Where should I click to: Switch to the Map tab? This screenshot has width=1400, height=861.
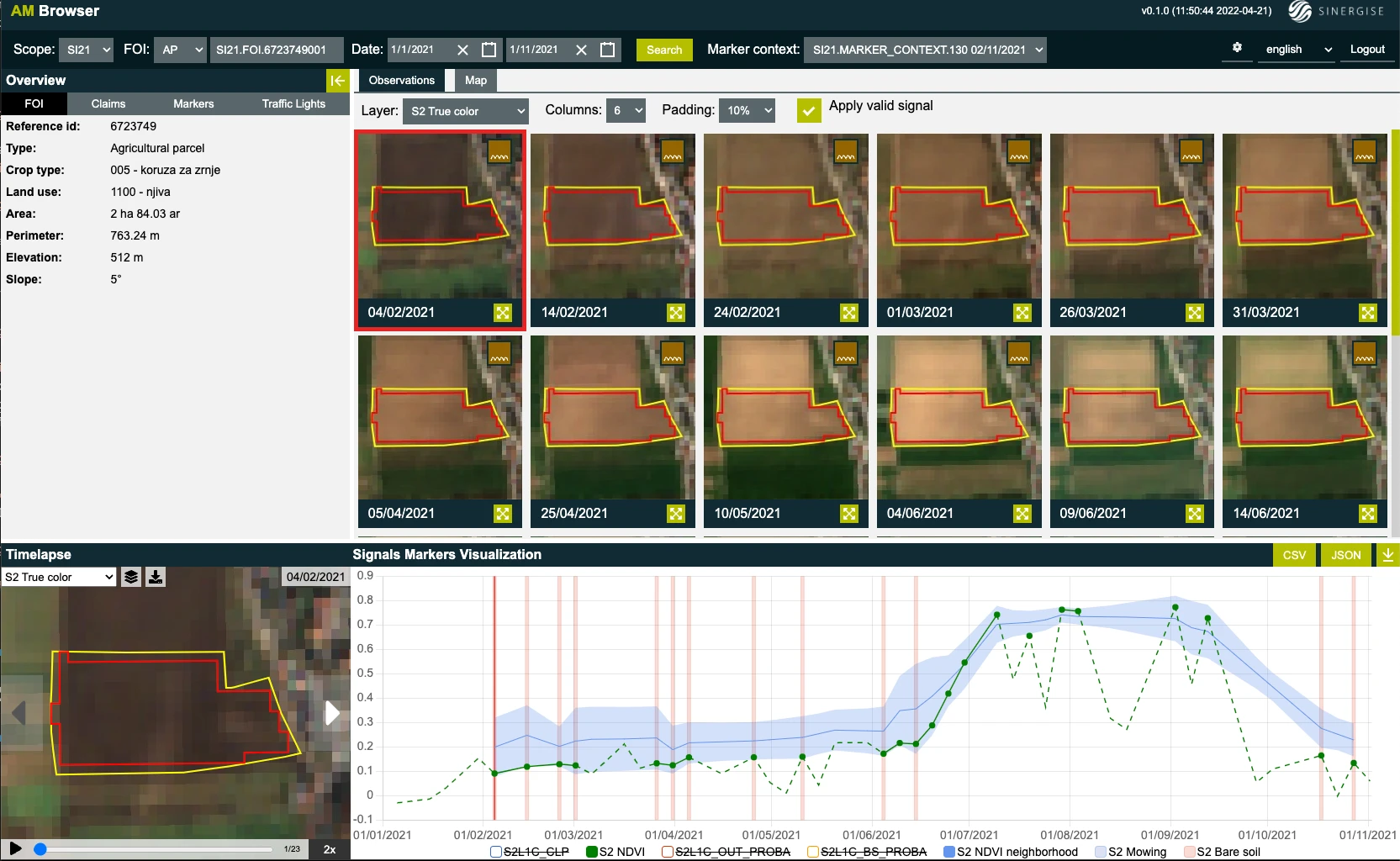pos(476,81)
